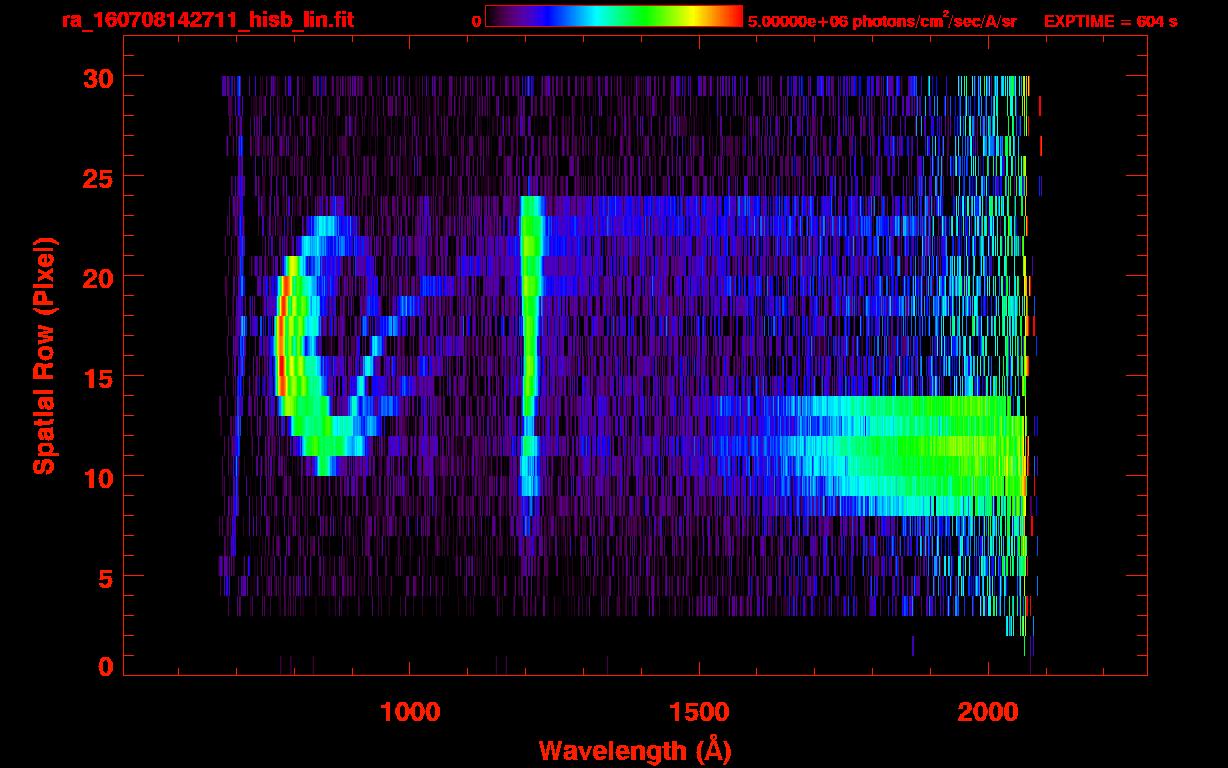Click the EXPTIME = 604 s text
Viewport: 1228px width, 768px height.
tap(1110, 21)
